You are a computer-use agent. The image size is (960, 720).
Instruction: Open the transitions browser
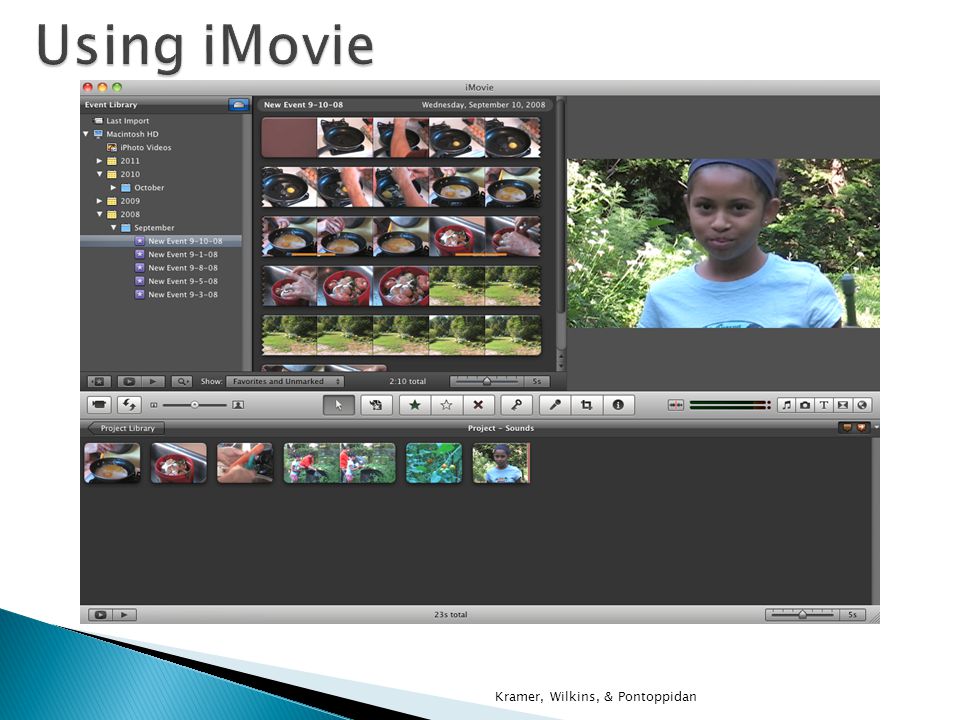click(843, 405)
